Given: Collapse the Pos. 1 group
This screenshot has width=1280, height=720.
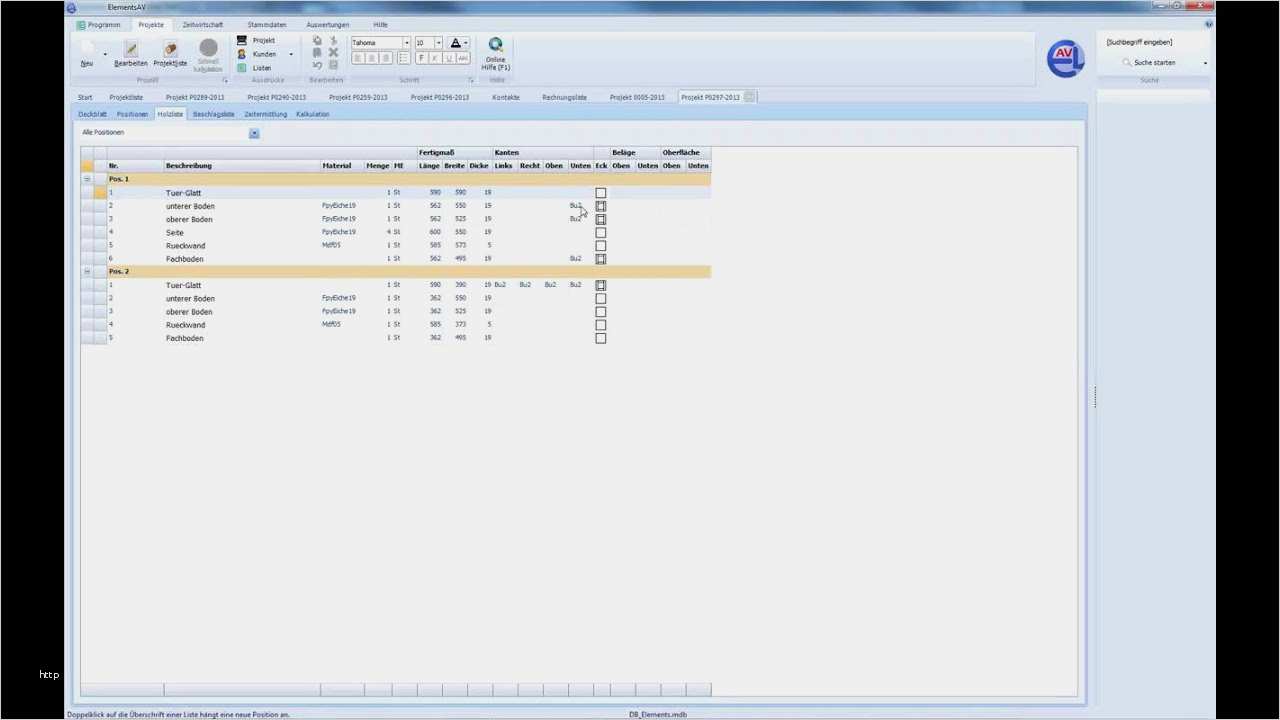Looking at the screenshot, I should click(87, 178).
